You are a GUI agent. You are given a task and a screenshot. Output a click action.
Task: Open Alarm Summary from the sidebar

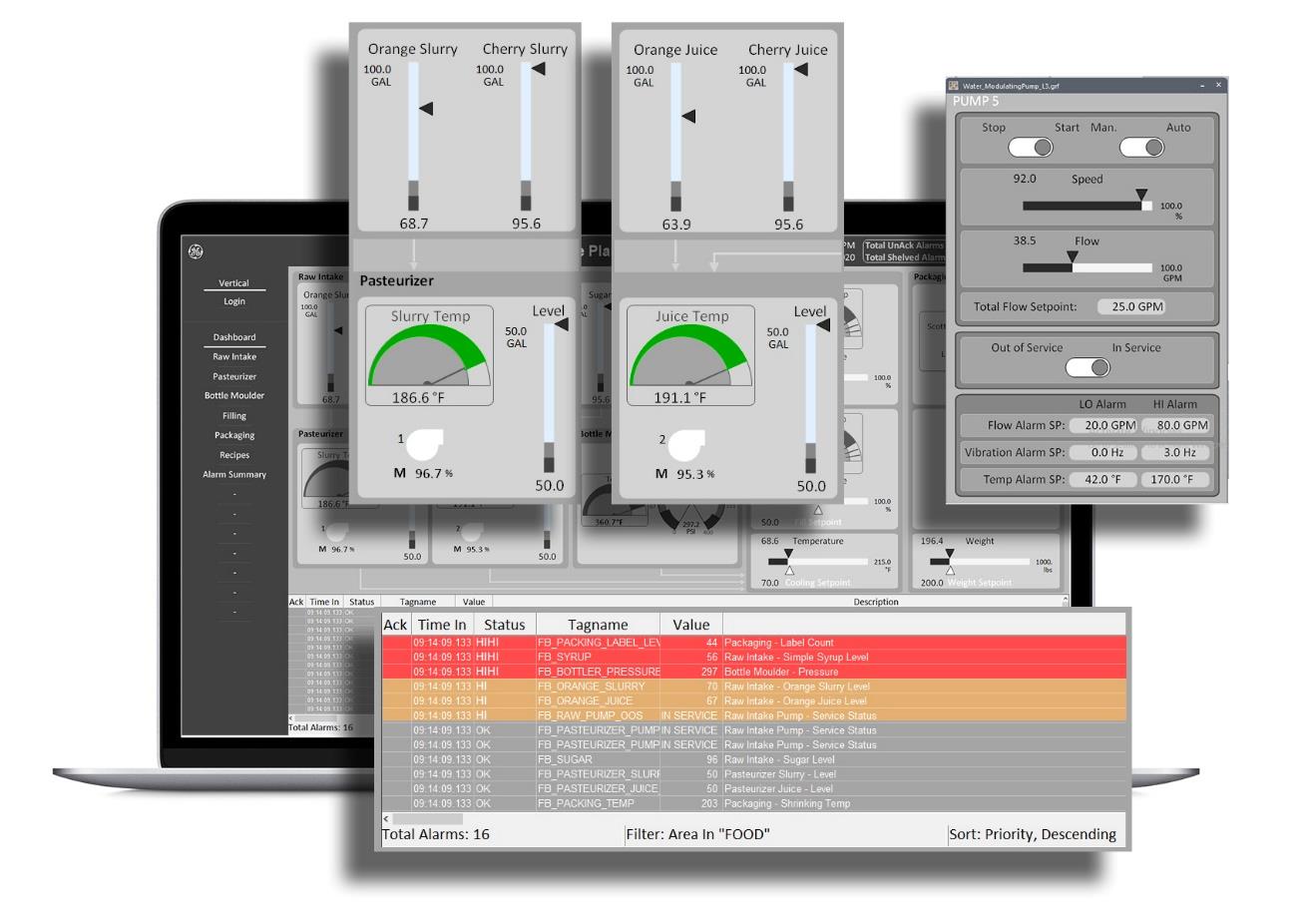[x=234, y=475]
